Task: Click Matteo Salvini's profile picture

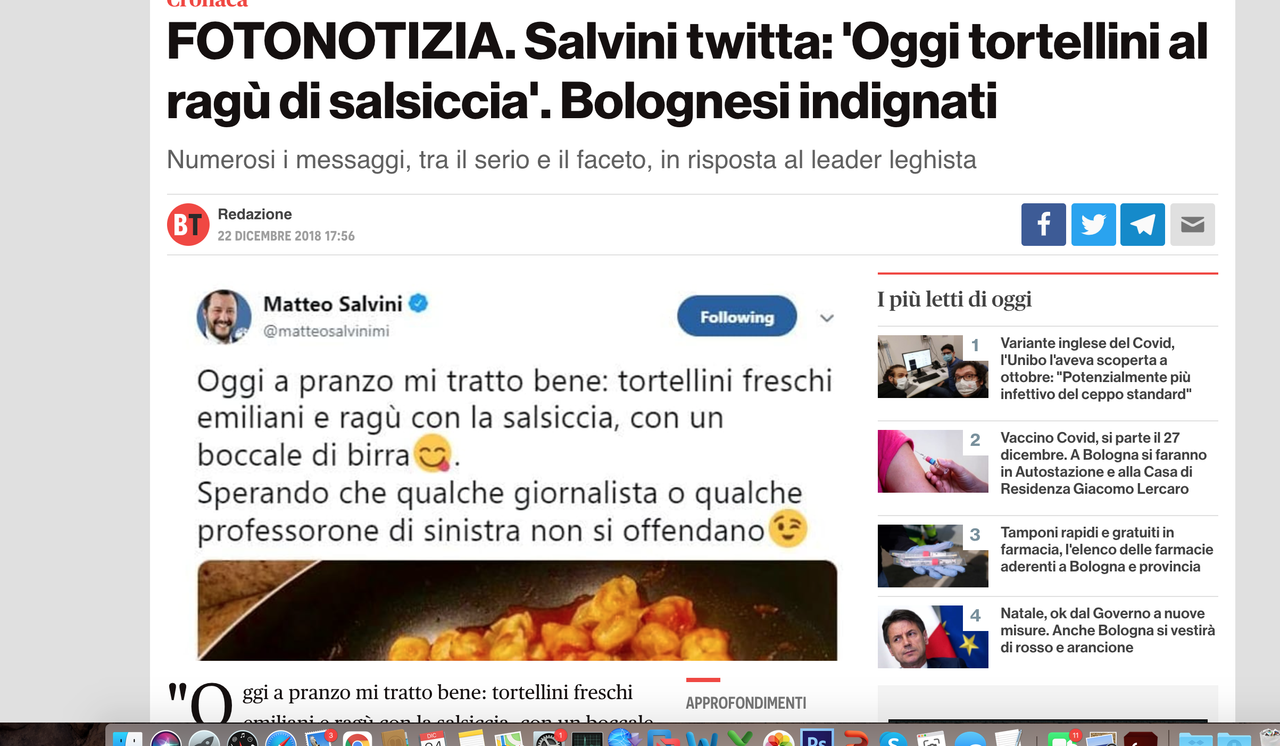Action: 223,317
